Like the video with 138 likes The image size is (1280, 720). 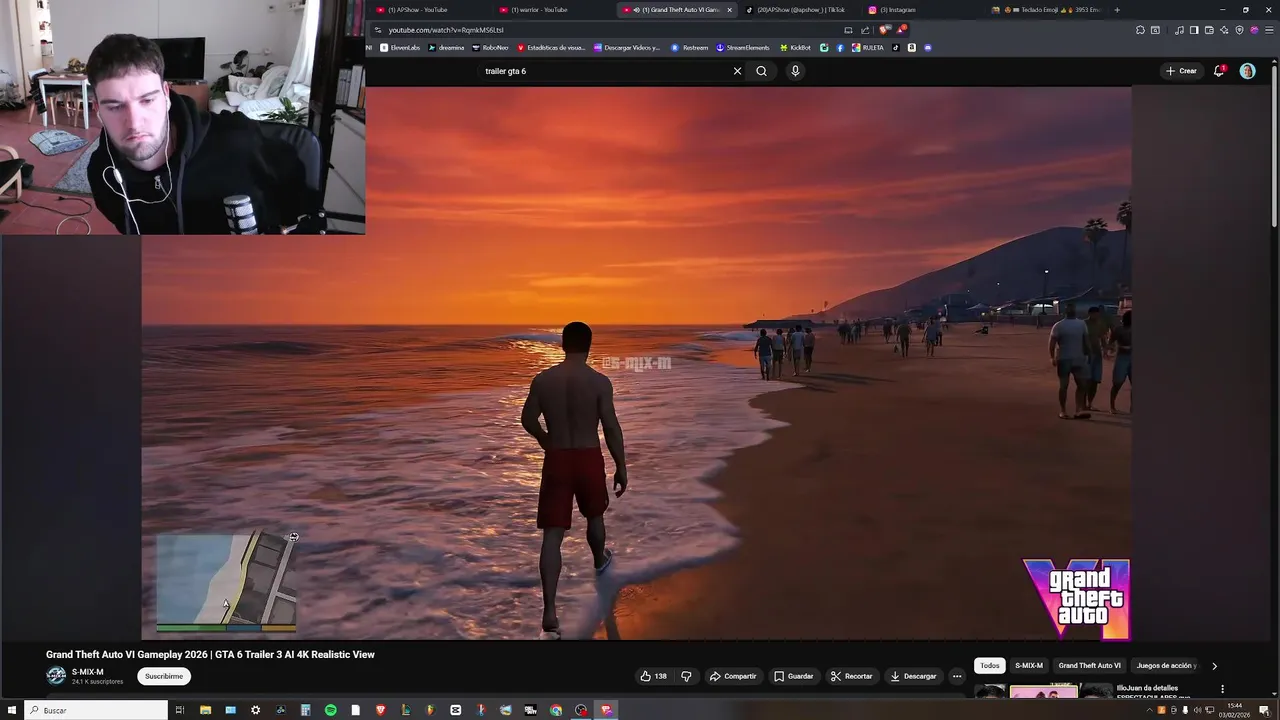click(x=654, y=676)
